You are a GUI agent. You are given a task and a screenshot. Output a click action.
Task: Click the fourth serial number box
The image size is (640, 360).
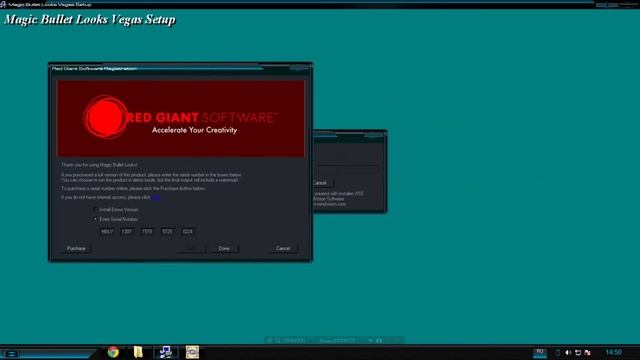tap(167, 231)
